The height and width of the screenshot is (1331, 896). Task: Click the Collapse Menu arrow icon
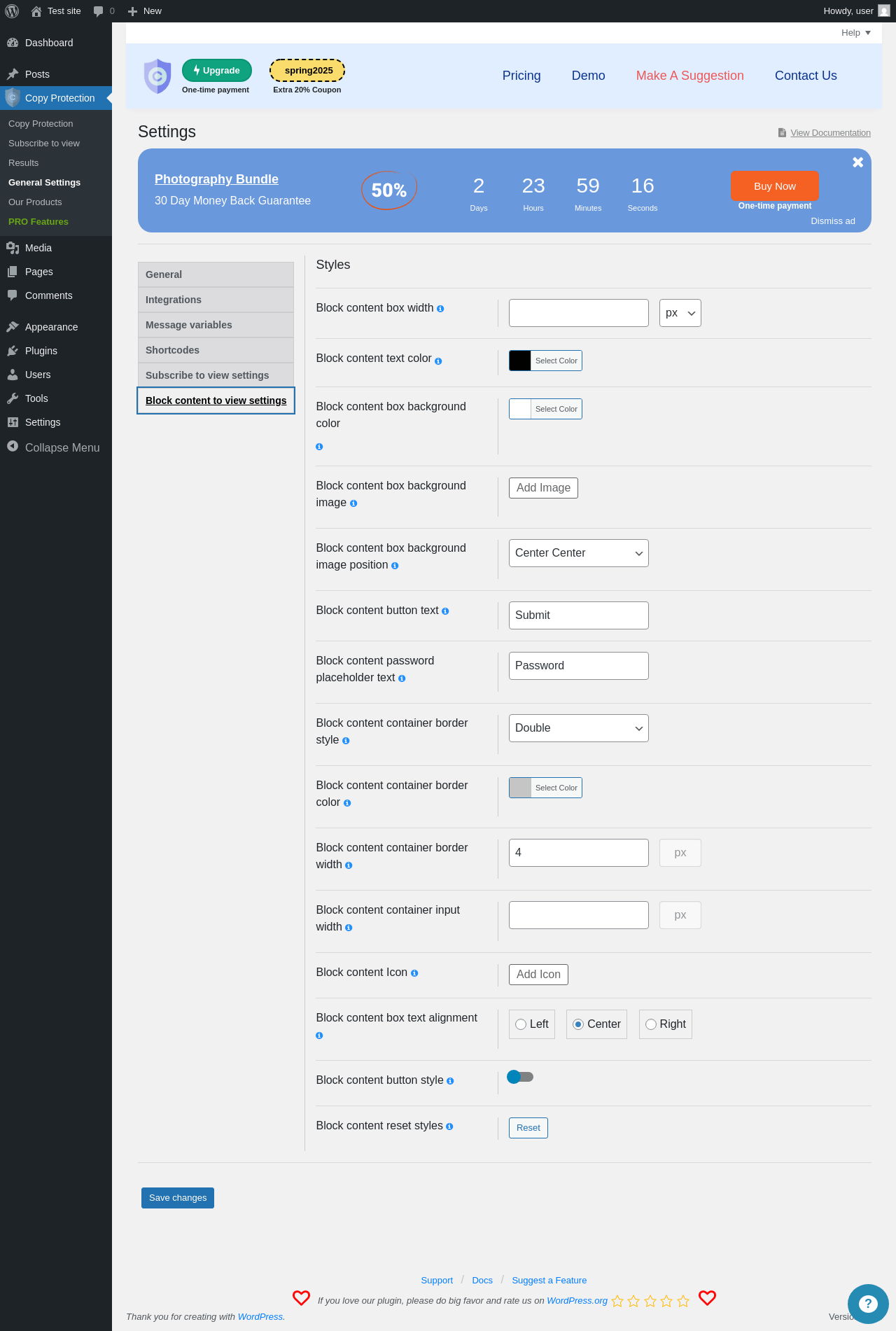coord(13,447)
